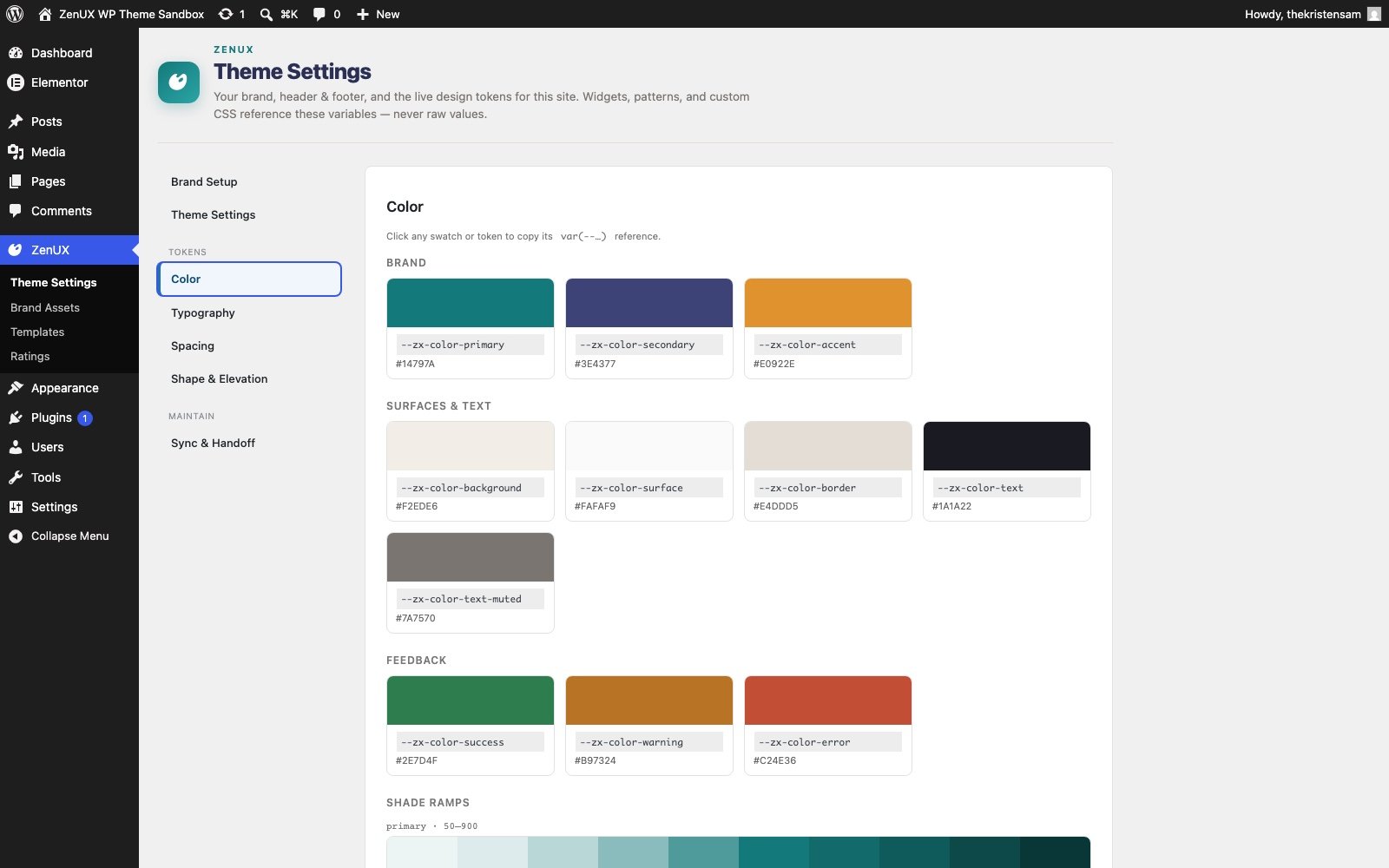Select the Theme Settings nav tab
The image size is (1389, 868).
click(x=249, y=214)
